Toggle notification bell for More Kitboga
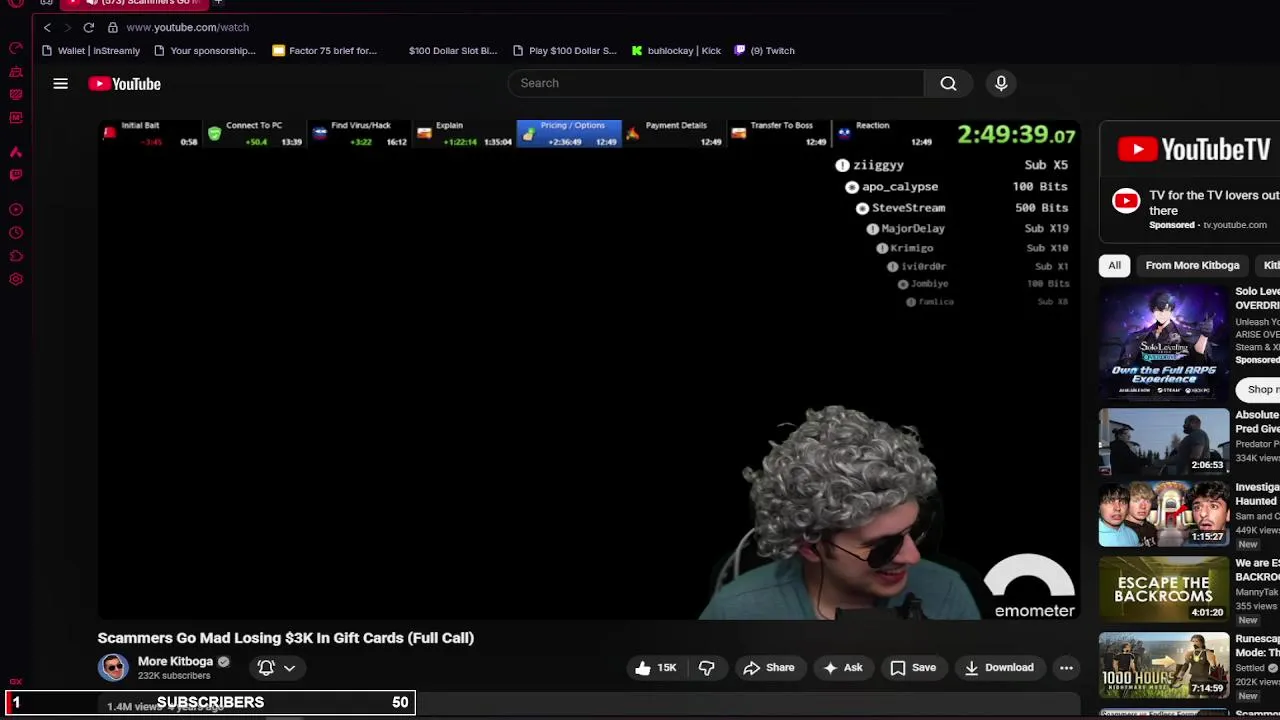1280x720 pixels. [266, 668]
